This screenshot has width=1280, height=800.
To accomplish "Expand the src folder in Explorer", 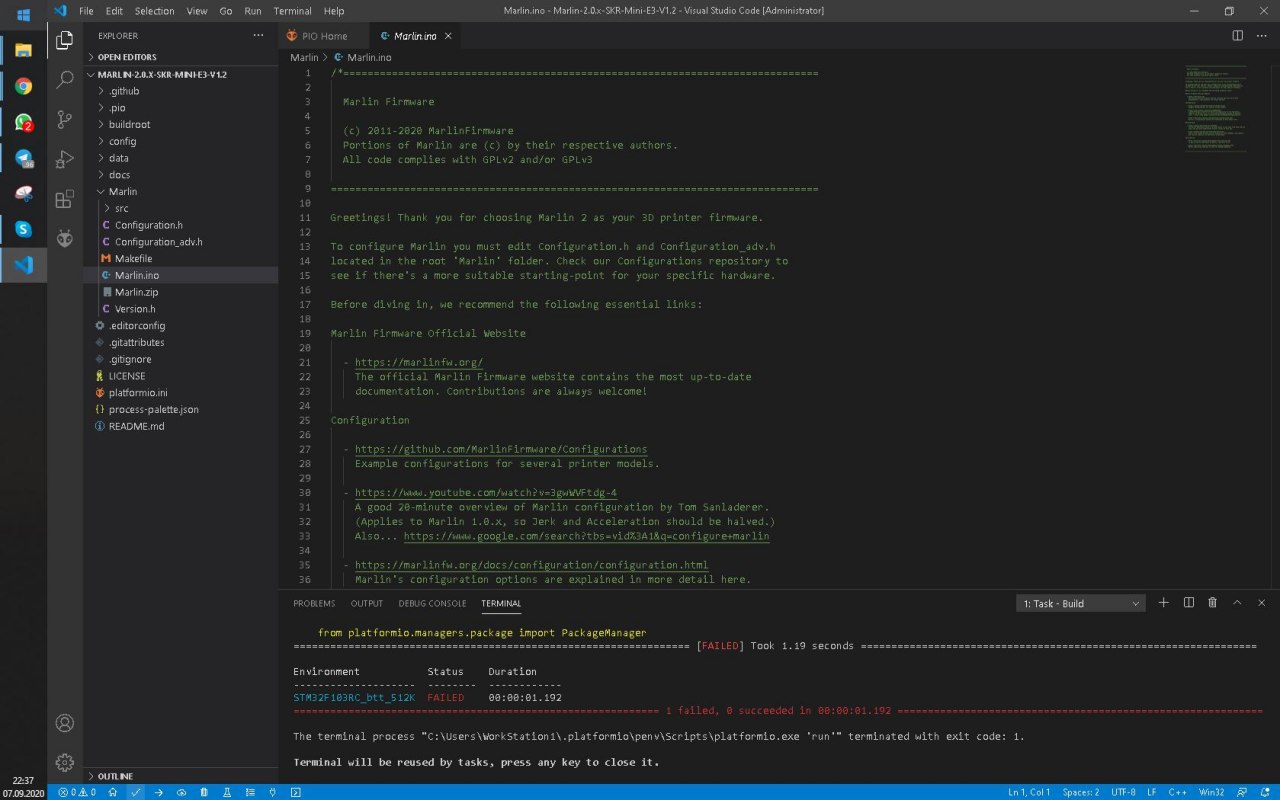I will tap(121, 208).
